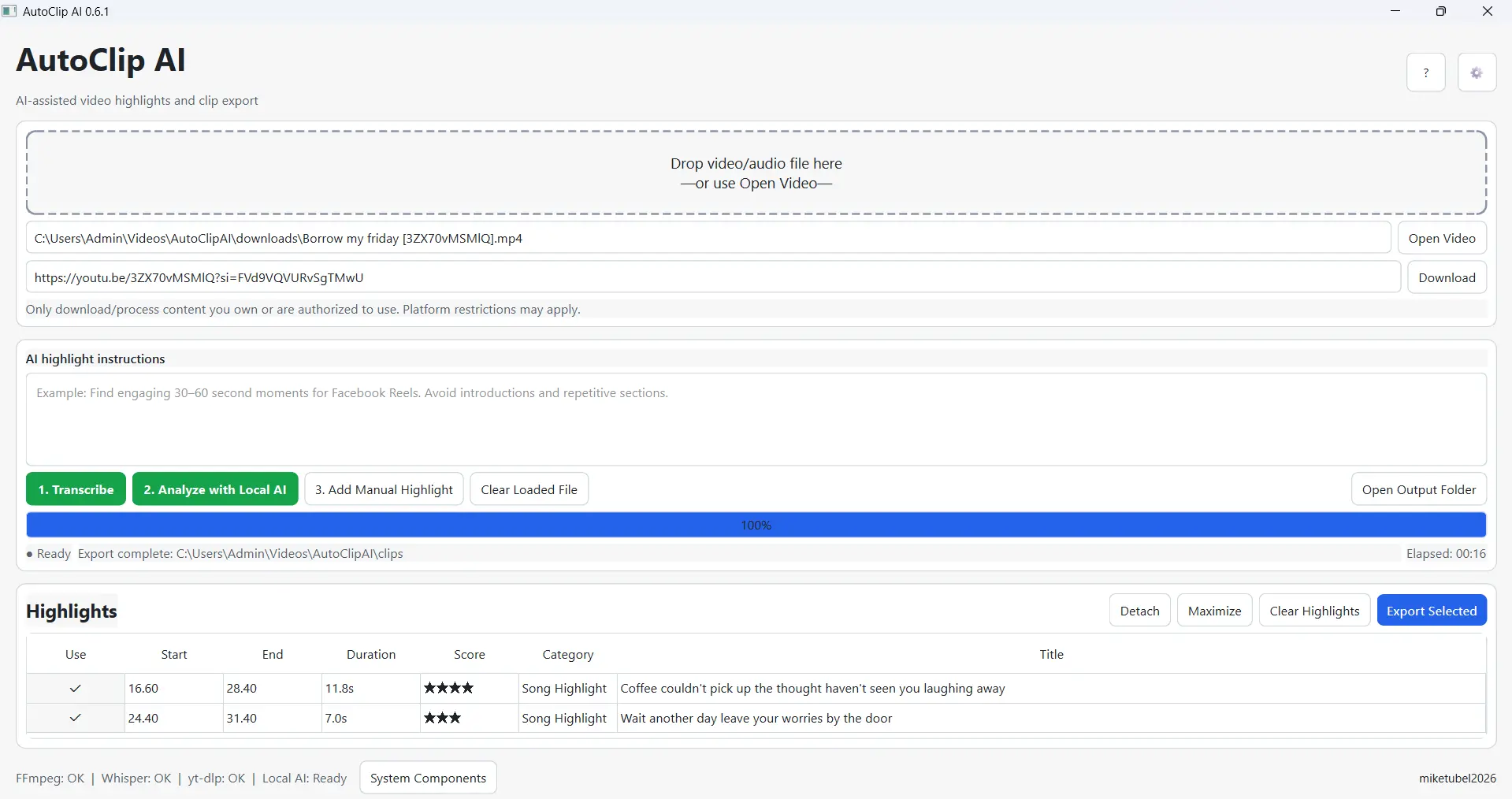Sort highlights by the Use column header
The image size is (1512, 799).
coord(76,654)
